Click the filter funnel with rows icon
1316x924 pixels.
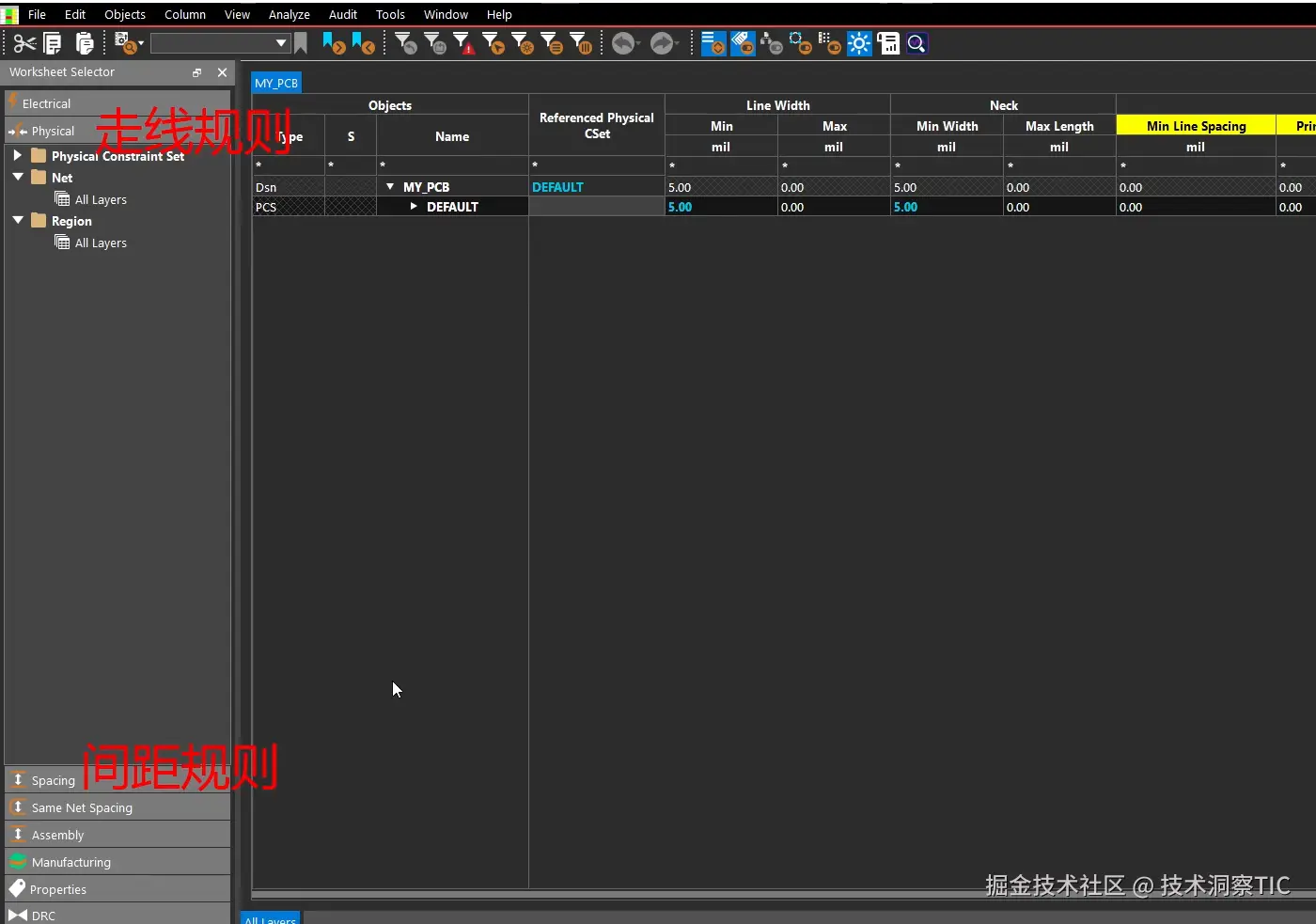[x=552, y=43]
